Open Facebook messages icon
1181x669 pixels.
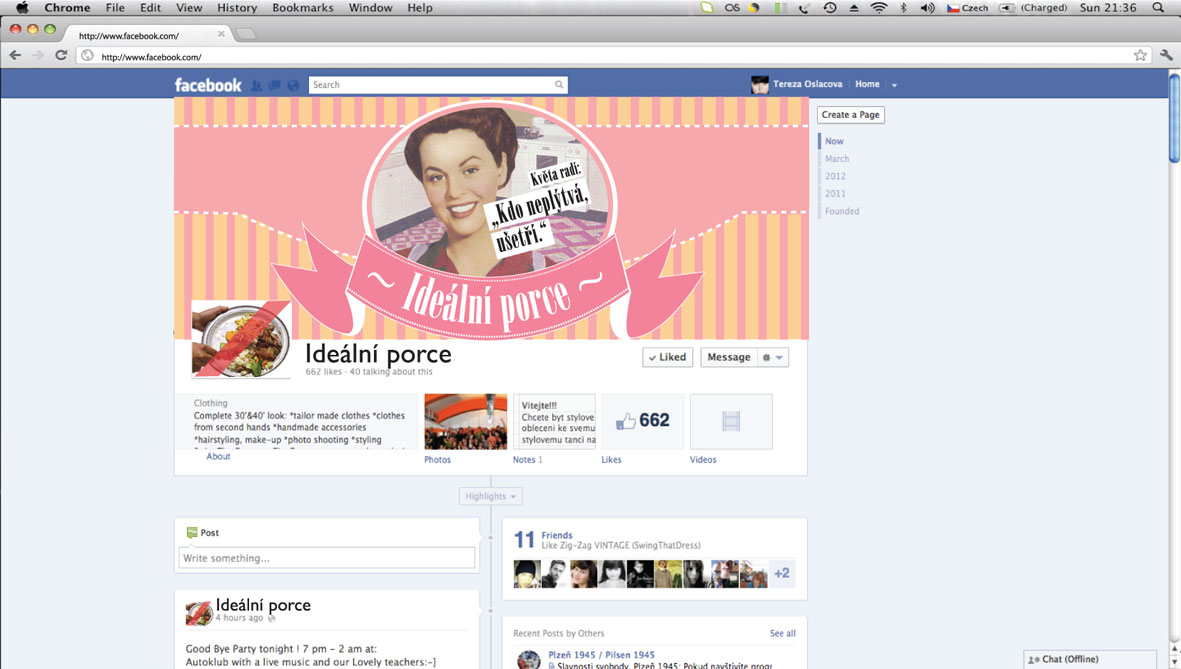274,85
